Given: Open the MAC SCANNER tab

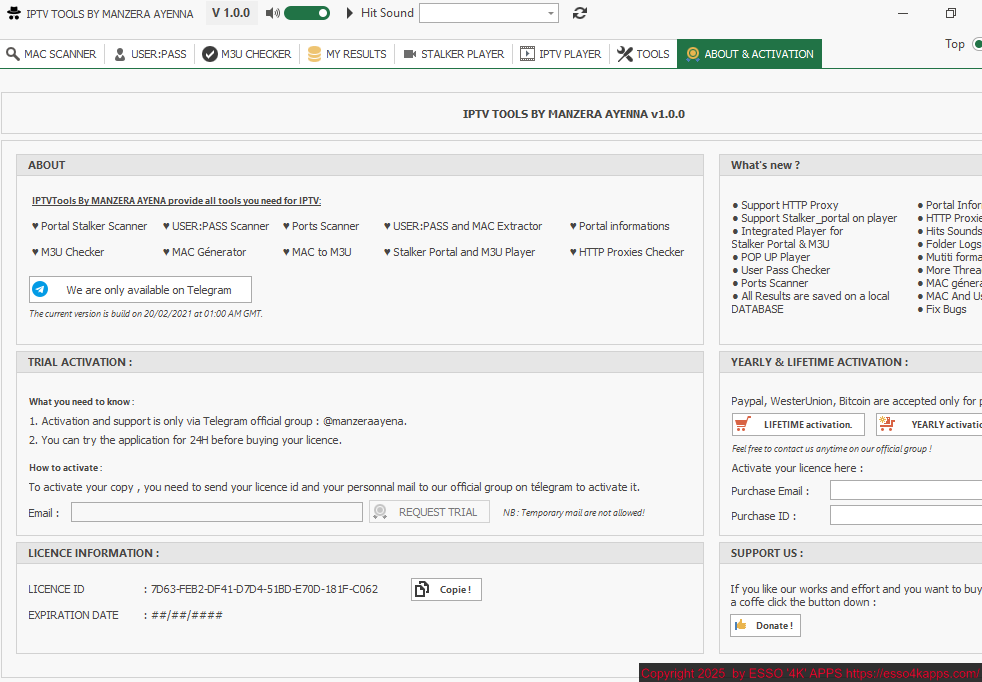Looking at the screenshot, I should click(51, 54).
